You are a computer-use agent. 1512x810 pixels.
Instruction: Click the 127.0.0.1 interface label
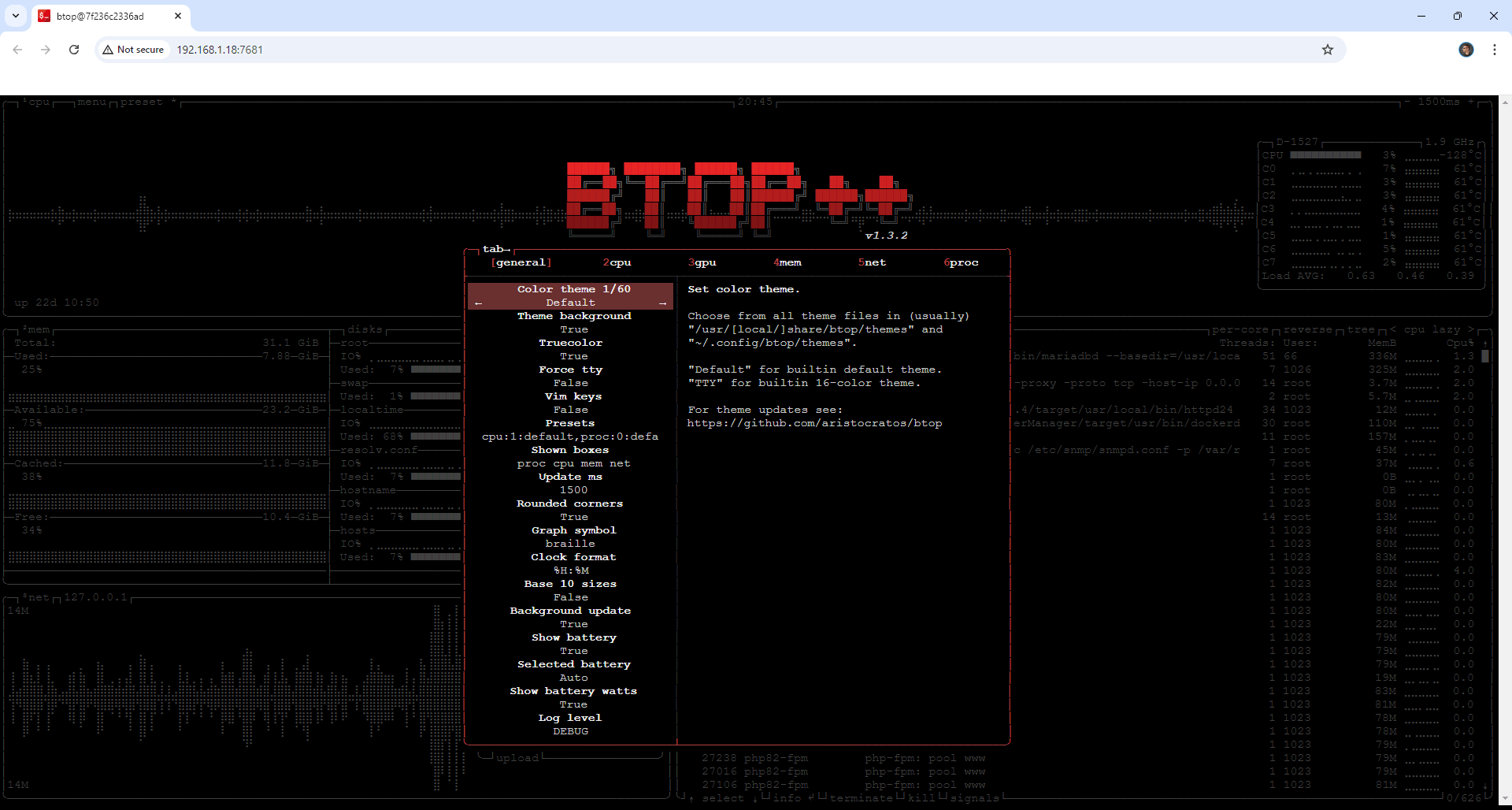95,597
